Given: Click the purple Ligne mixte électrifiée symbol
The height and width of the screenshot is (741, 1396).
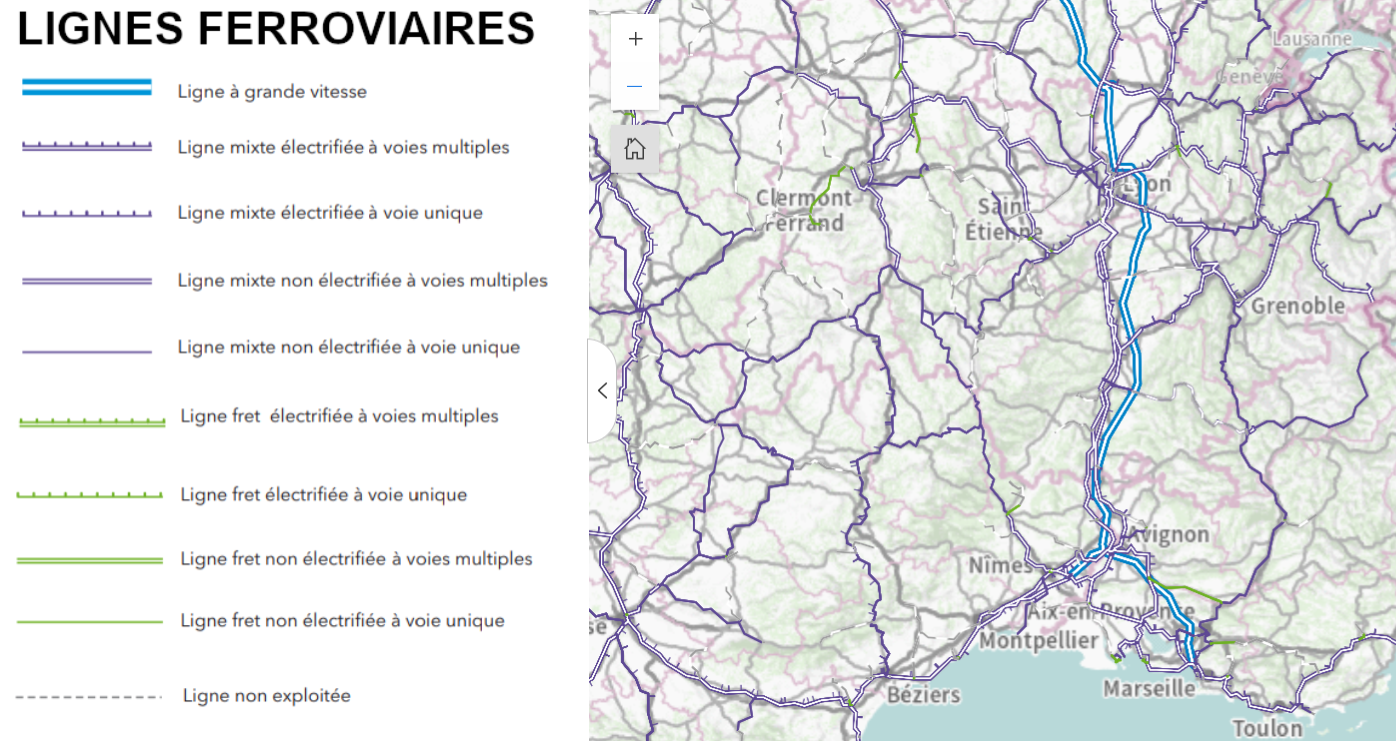Looking at the screenshot, I should coord(86,145).
